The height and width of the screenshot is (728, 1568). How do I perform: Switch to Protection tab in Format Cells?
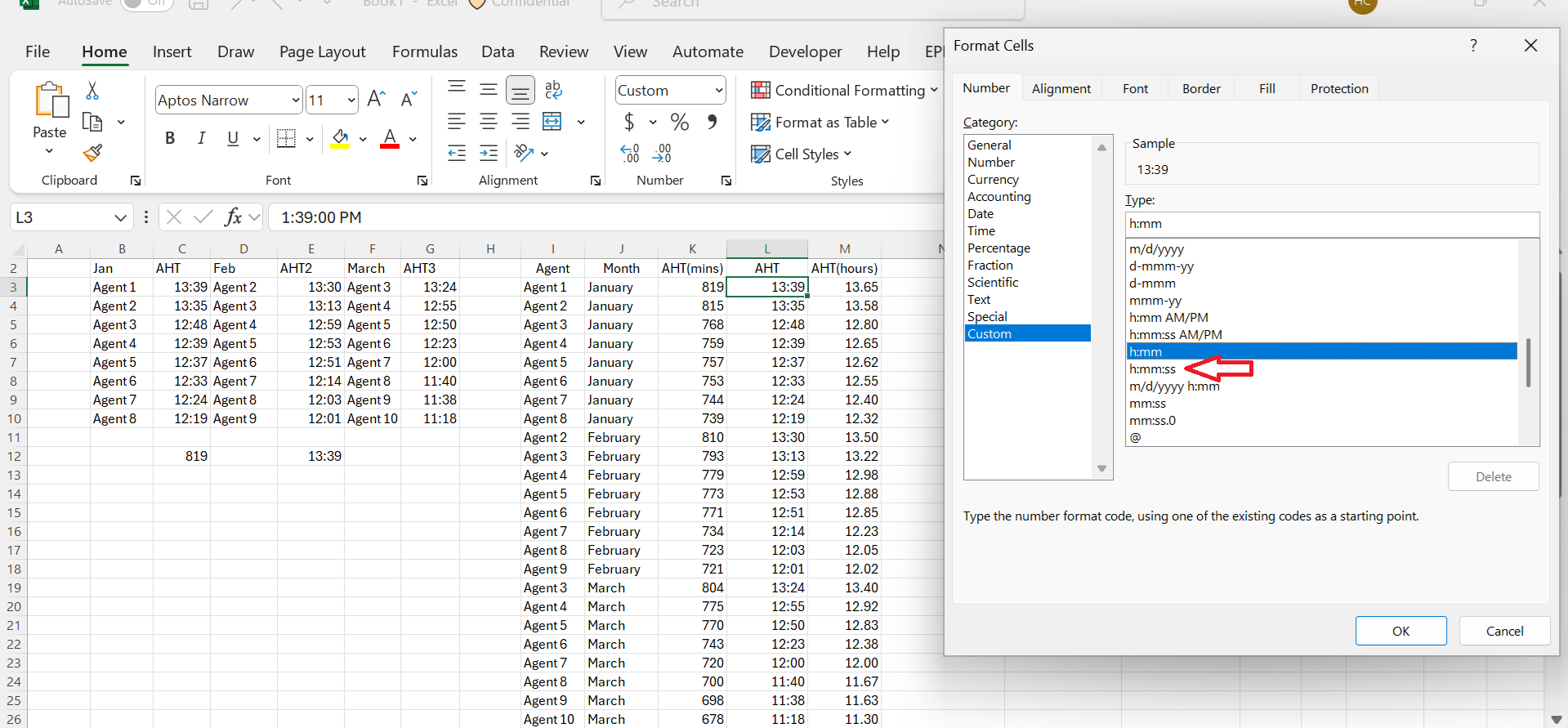click(1339, 88)
